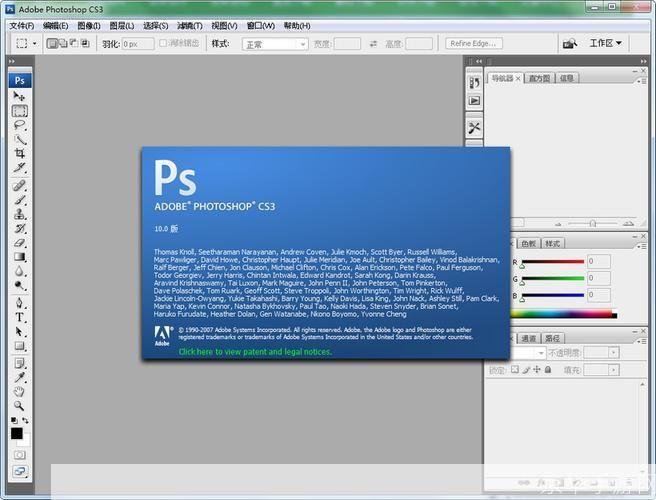This screenshot has height=500, width=656.
Task: Click the Ps logo atop toolbox
Action: (20, 80)
